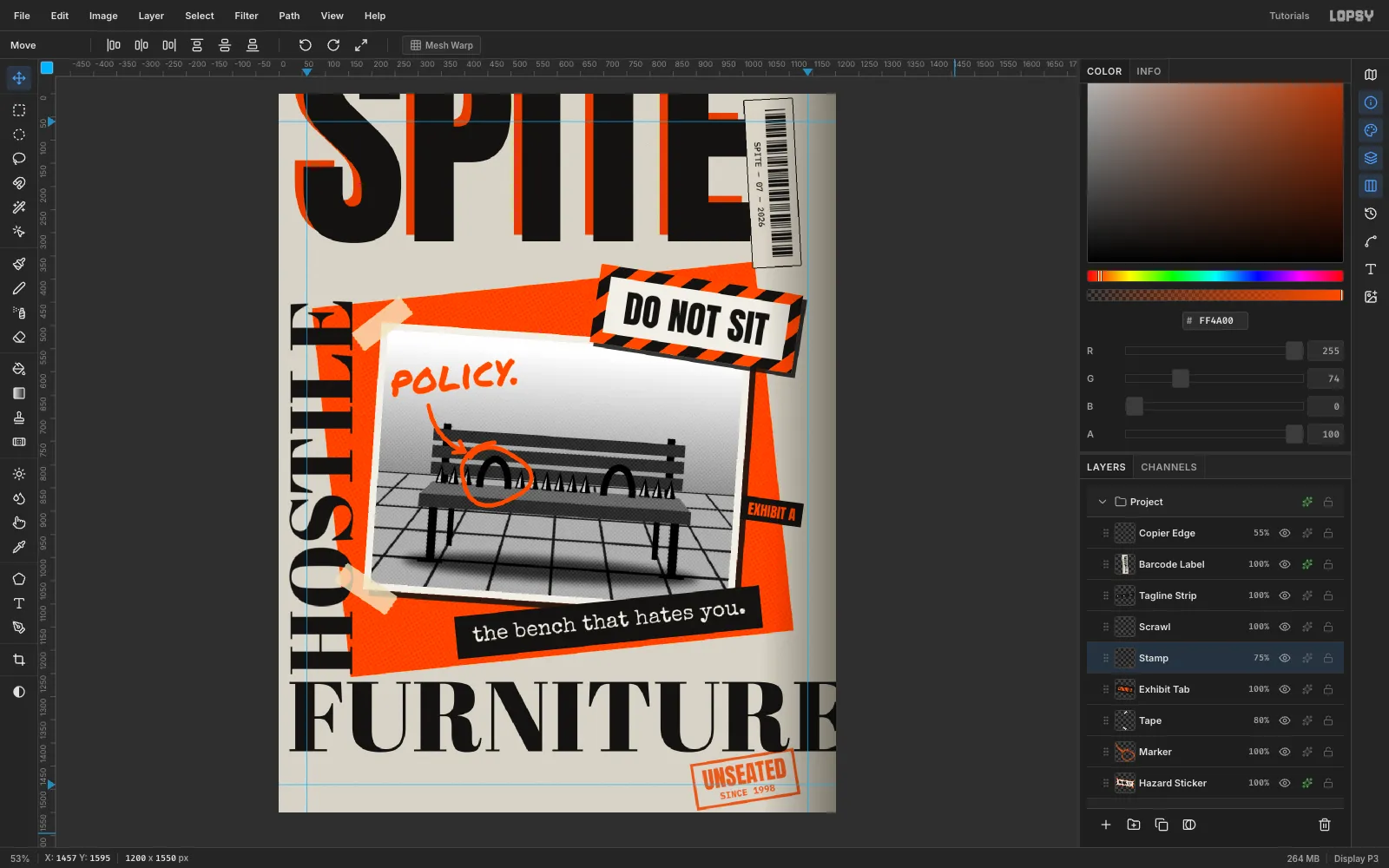Click the contrast half-circle tool icon
Image resolution: width=1389 pixels, height=868 pixels.
coord(19,692)
